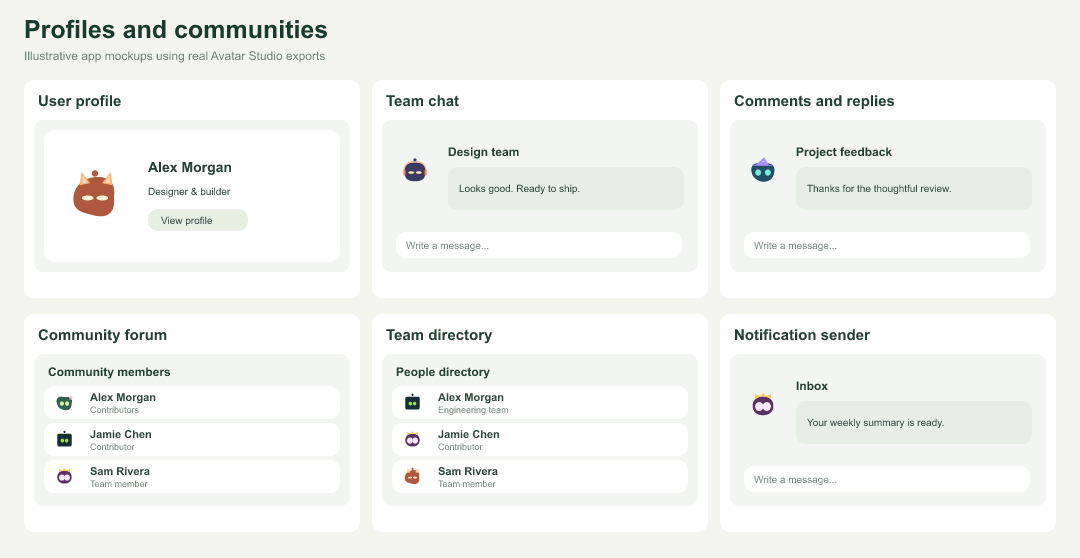This screenshot has height=558, width=1080.
Task: Click the Project feedback avatar with purple hat
Action: [763, 169]
